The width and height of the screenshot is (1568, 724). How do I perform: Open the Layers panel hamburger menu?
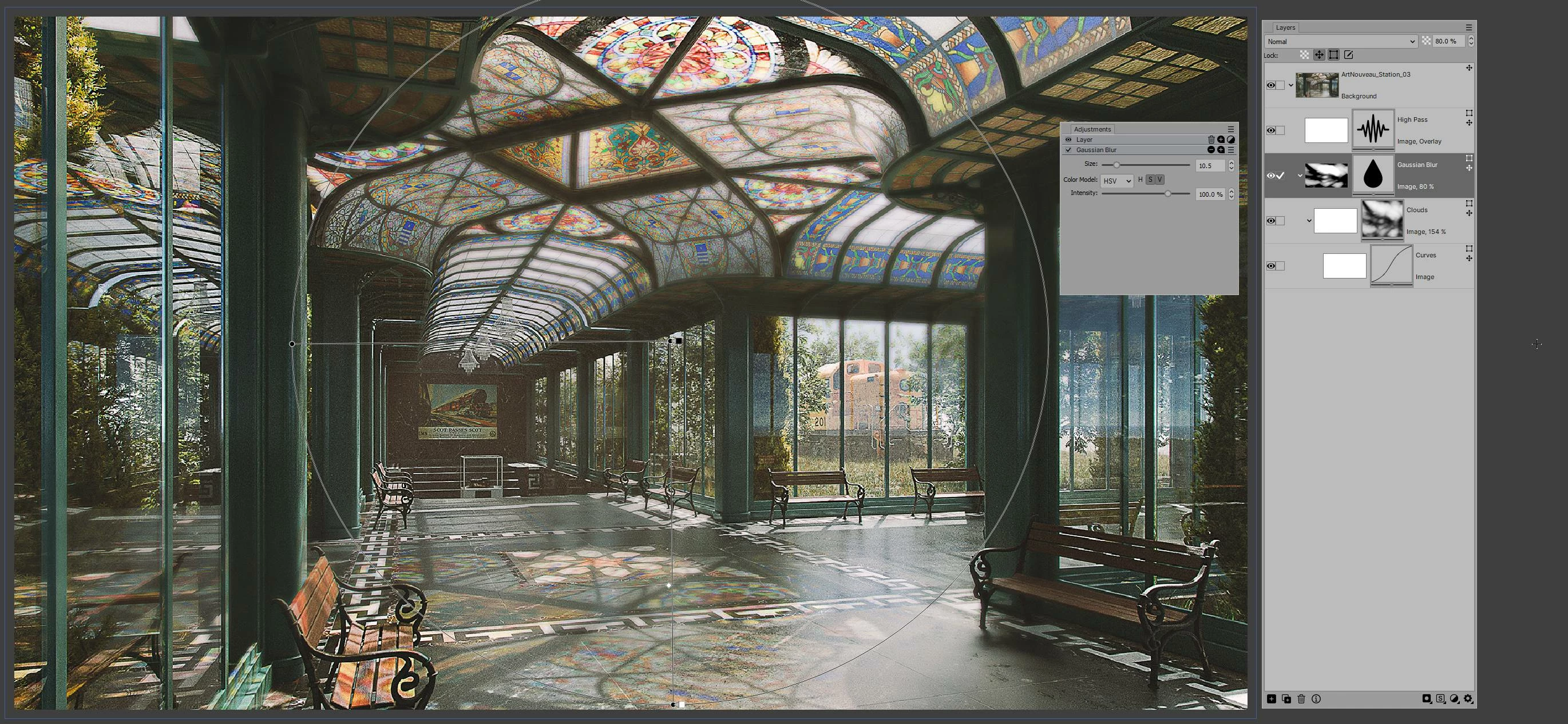pos(1469,27)
